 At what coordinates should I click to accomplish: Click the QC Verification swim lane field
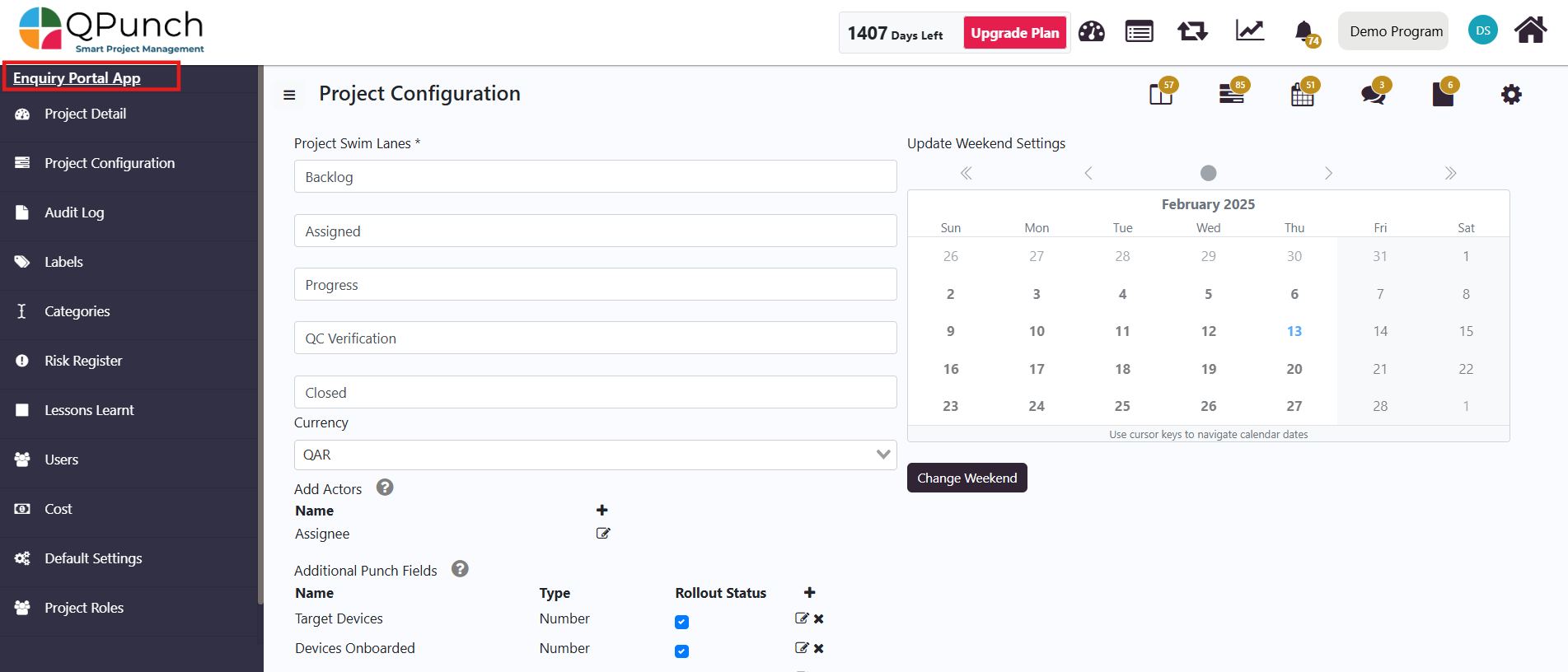[x=595, y=338]
